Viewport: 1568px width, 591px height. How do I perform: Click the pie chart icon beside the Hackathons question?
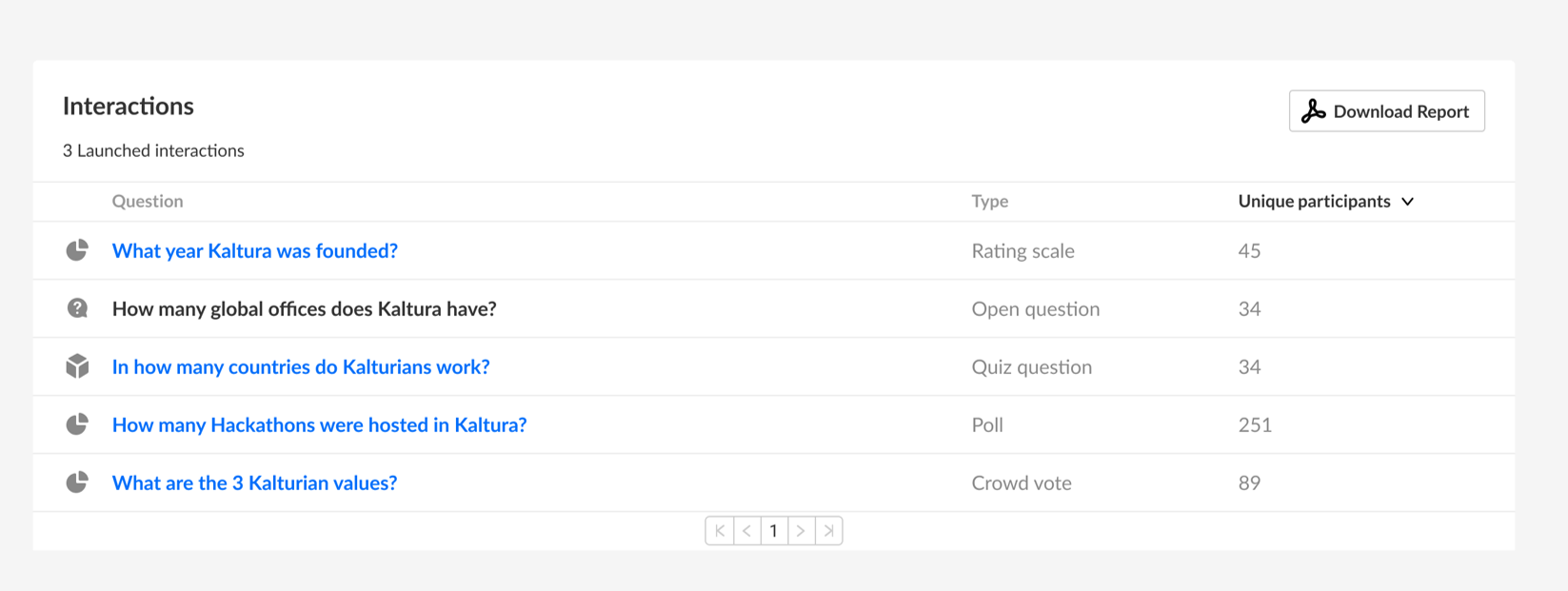pos(77,424)
